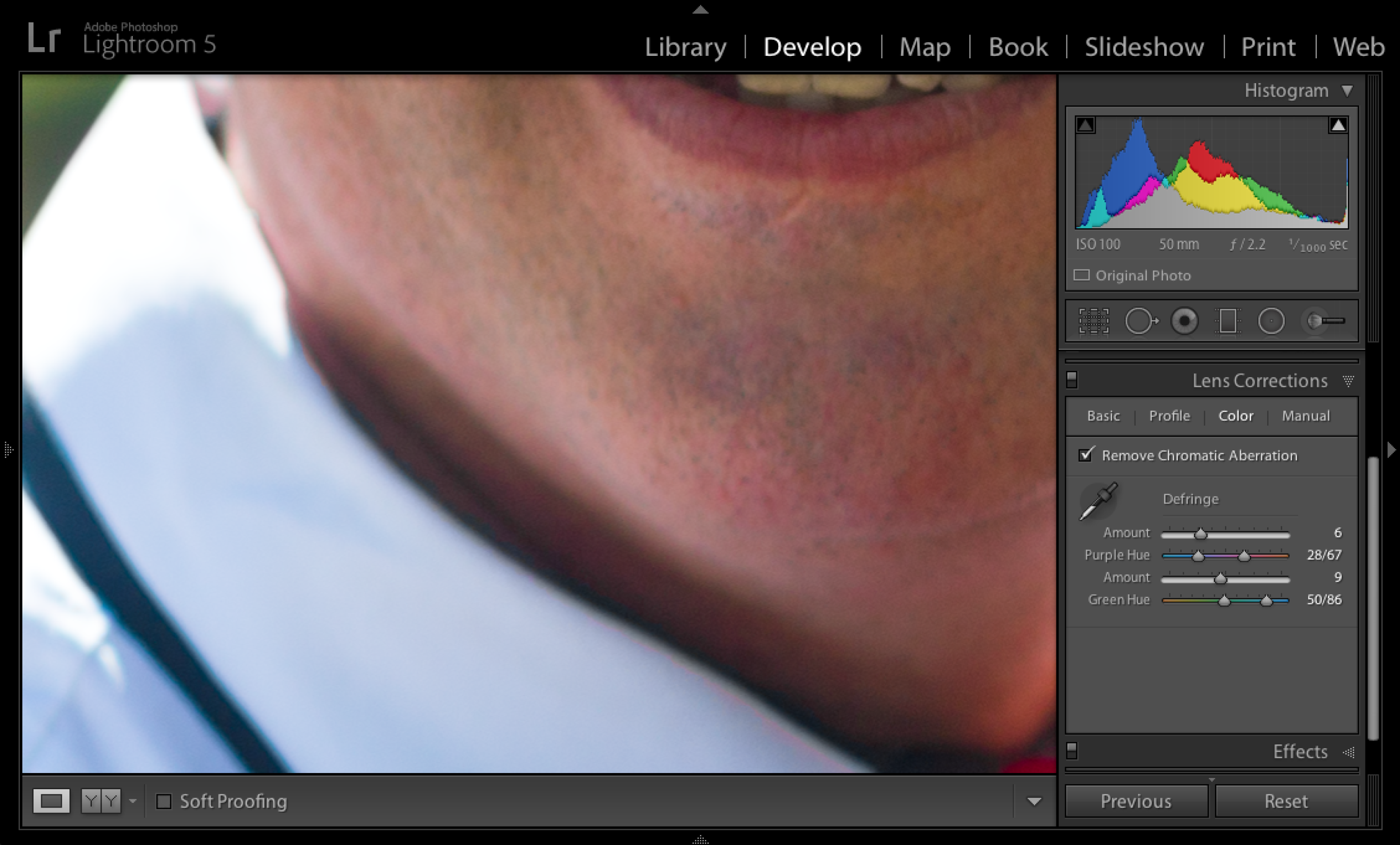The width and height of the screenshot is (1400, 845).
Task: Adjust the Purple Hue slider
Action: point(1199,556)
